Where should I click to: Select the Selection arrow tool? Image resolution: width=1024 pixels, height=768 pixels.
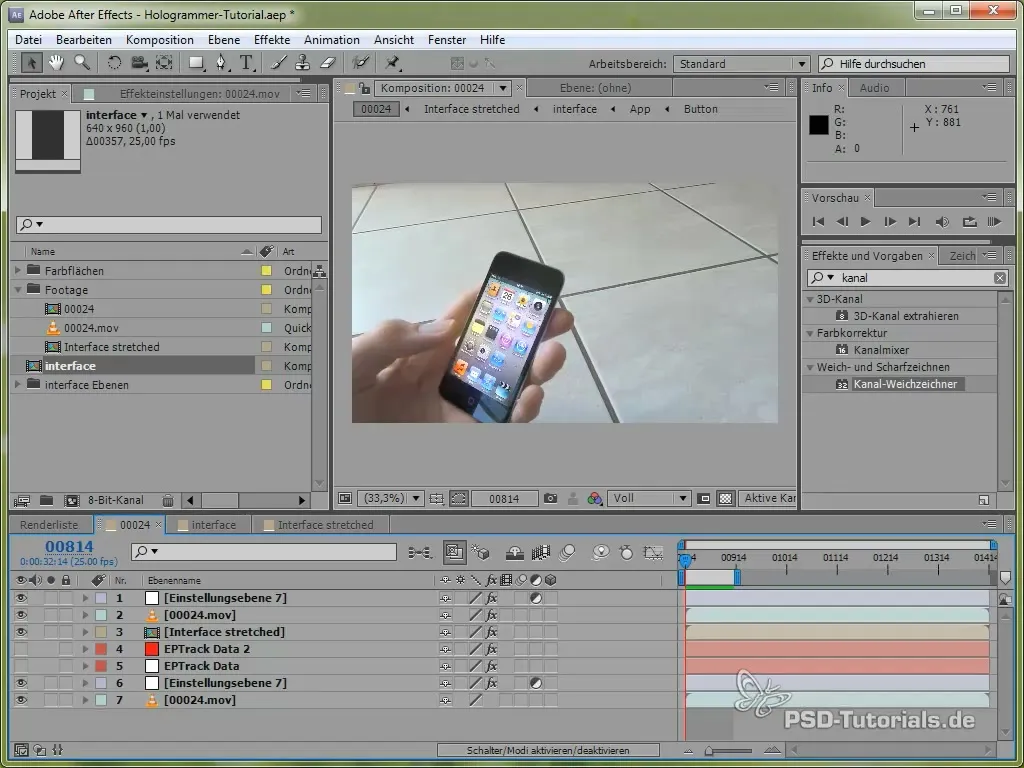tap(31, 63)
